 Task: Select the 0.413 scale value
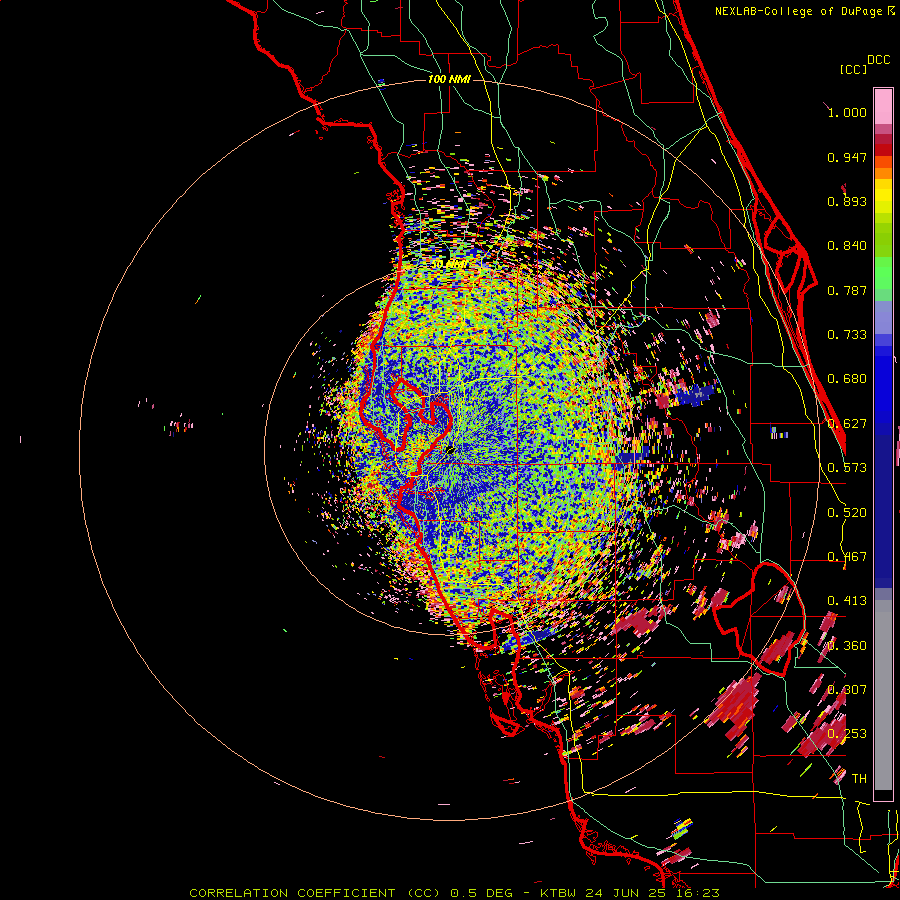coord(847,601)
